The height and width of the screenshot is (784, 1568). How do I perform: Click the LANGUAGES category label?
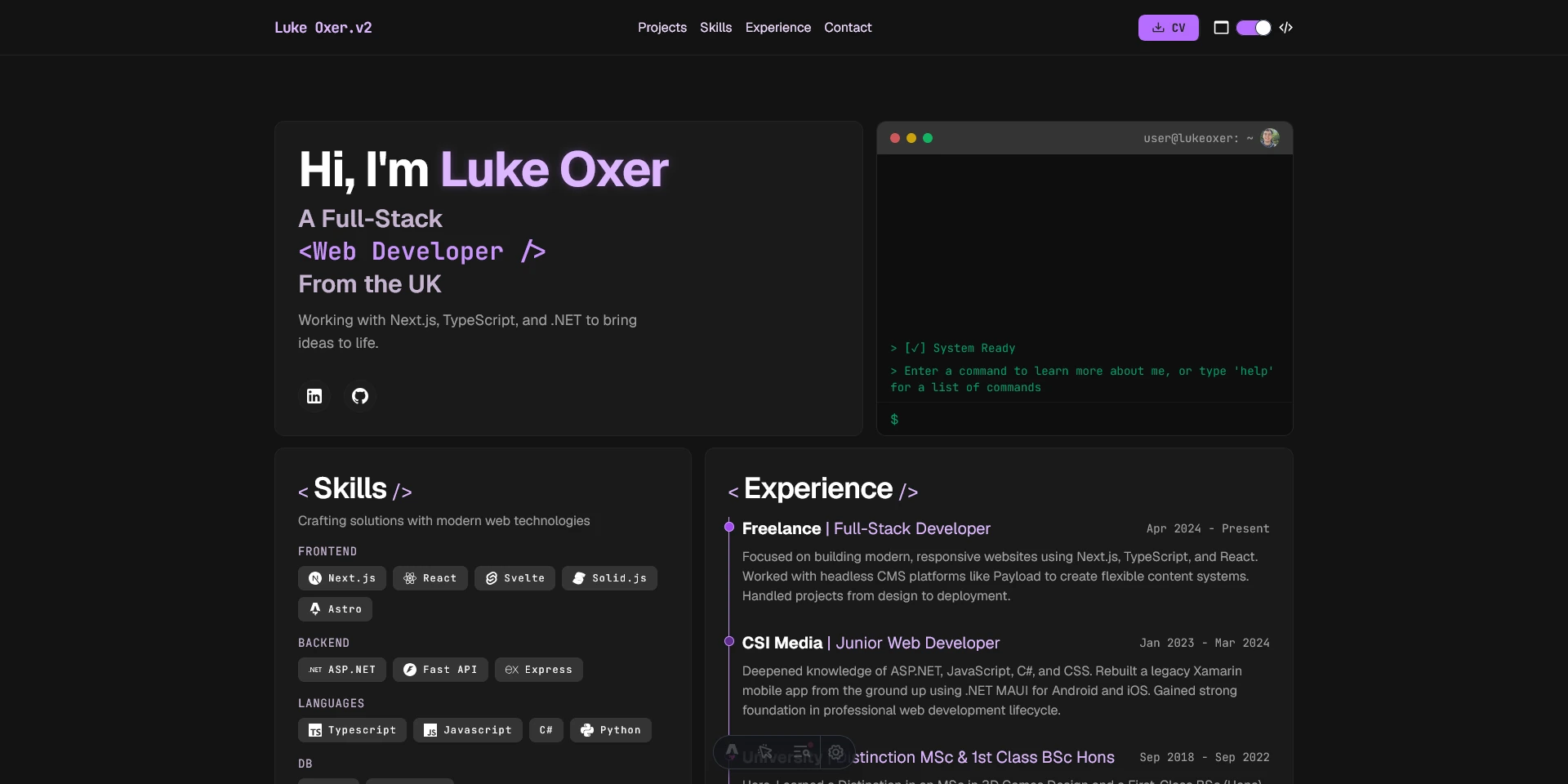point(332,703)
